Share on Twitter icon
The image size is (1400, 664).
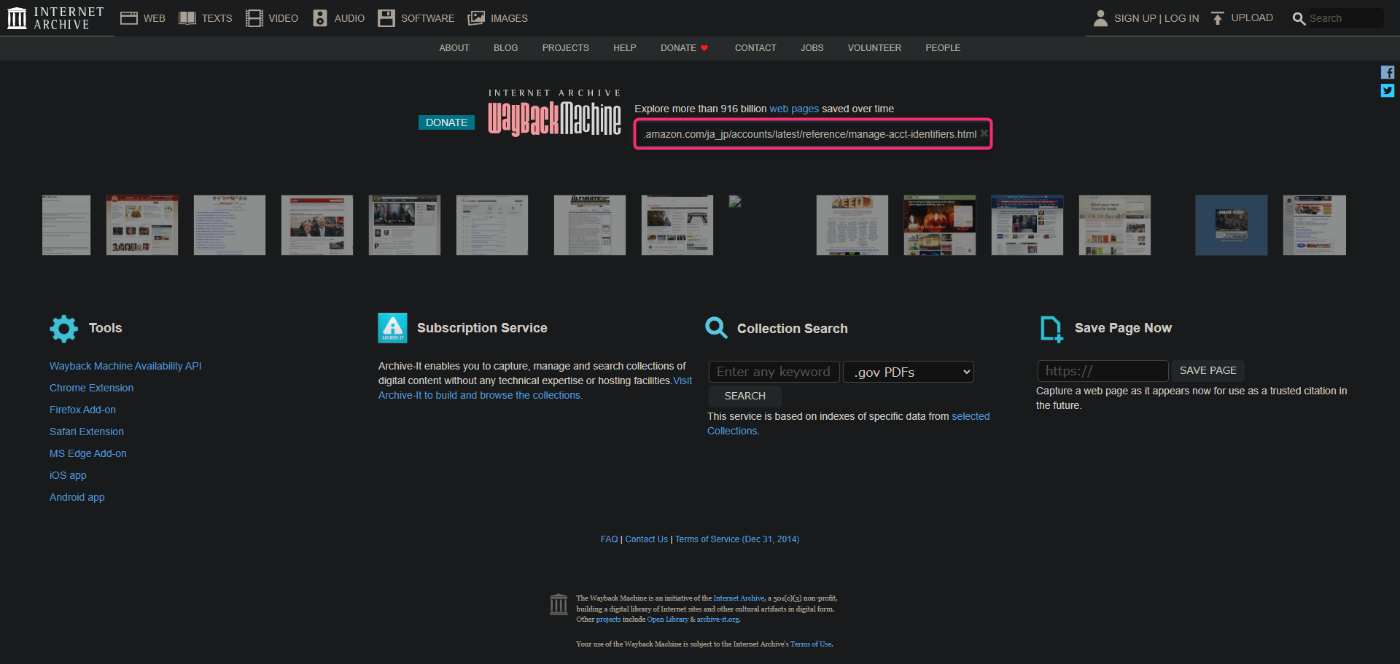pos(1388,90)
